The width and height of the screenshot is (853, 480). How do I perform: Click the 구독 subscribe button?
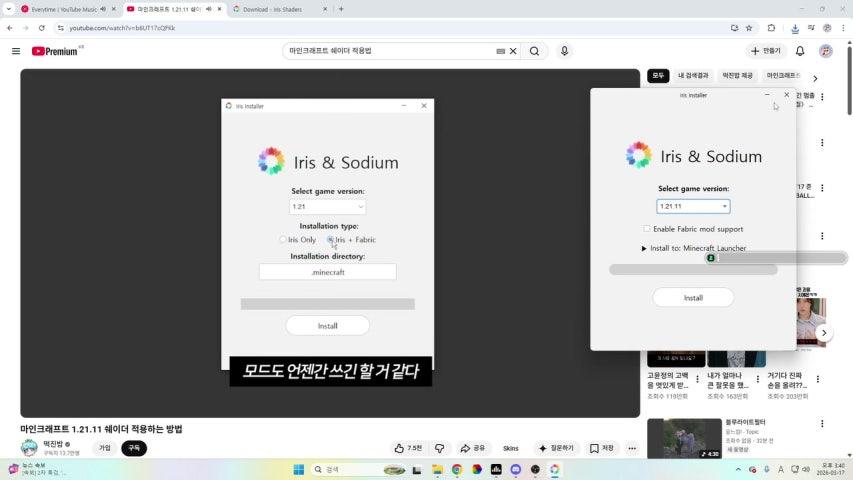coord(134,448)
